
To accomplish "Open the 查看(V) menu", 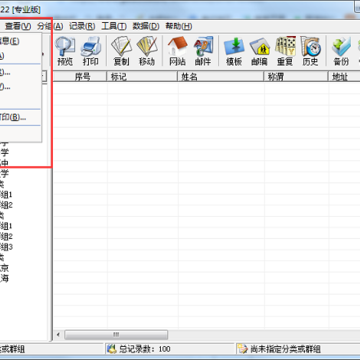I will [18, 26].
